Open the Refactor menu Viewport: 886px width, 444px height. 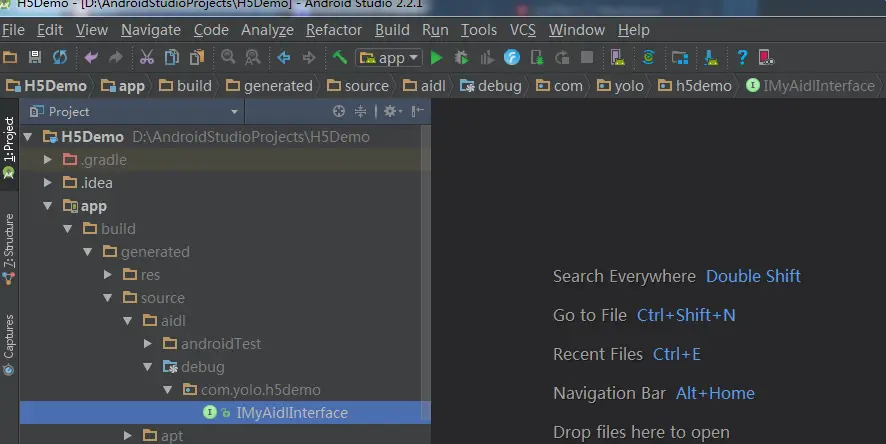334,30
